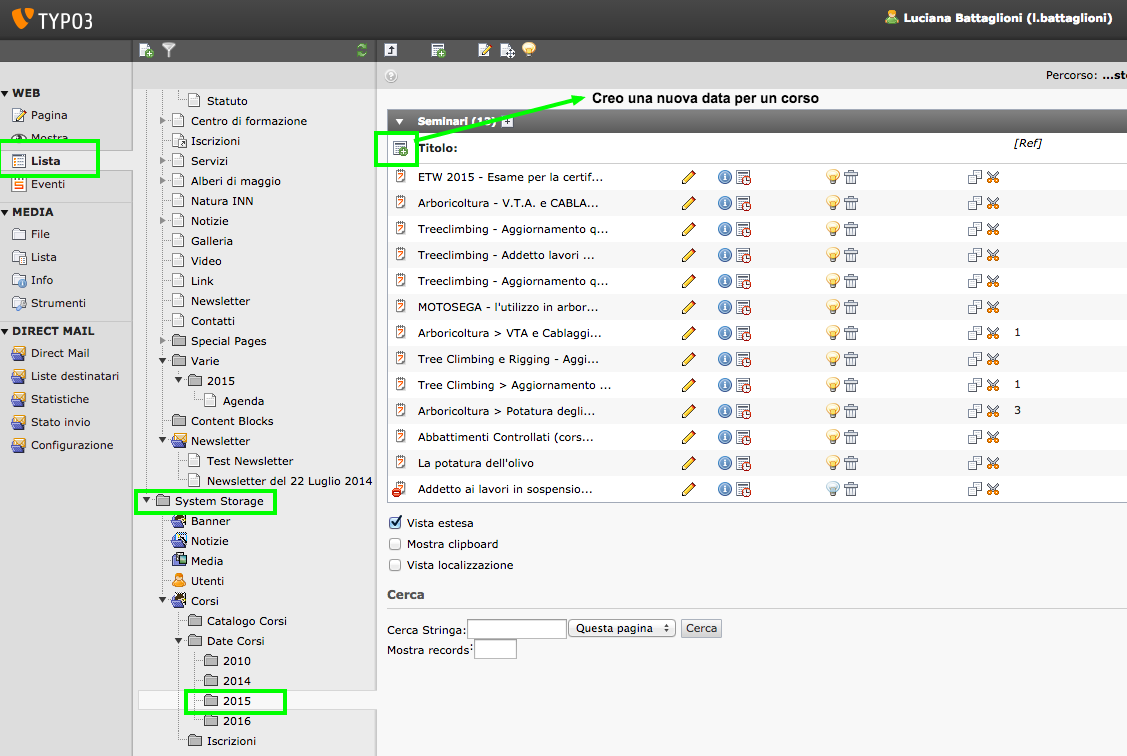Edit the ETW 2015 seminar with pencil icon

689,177
